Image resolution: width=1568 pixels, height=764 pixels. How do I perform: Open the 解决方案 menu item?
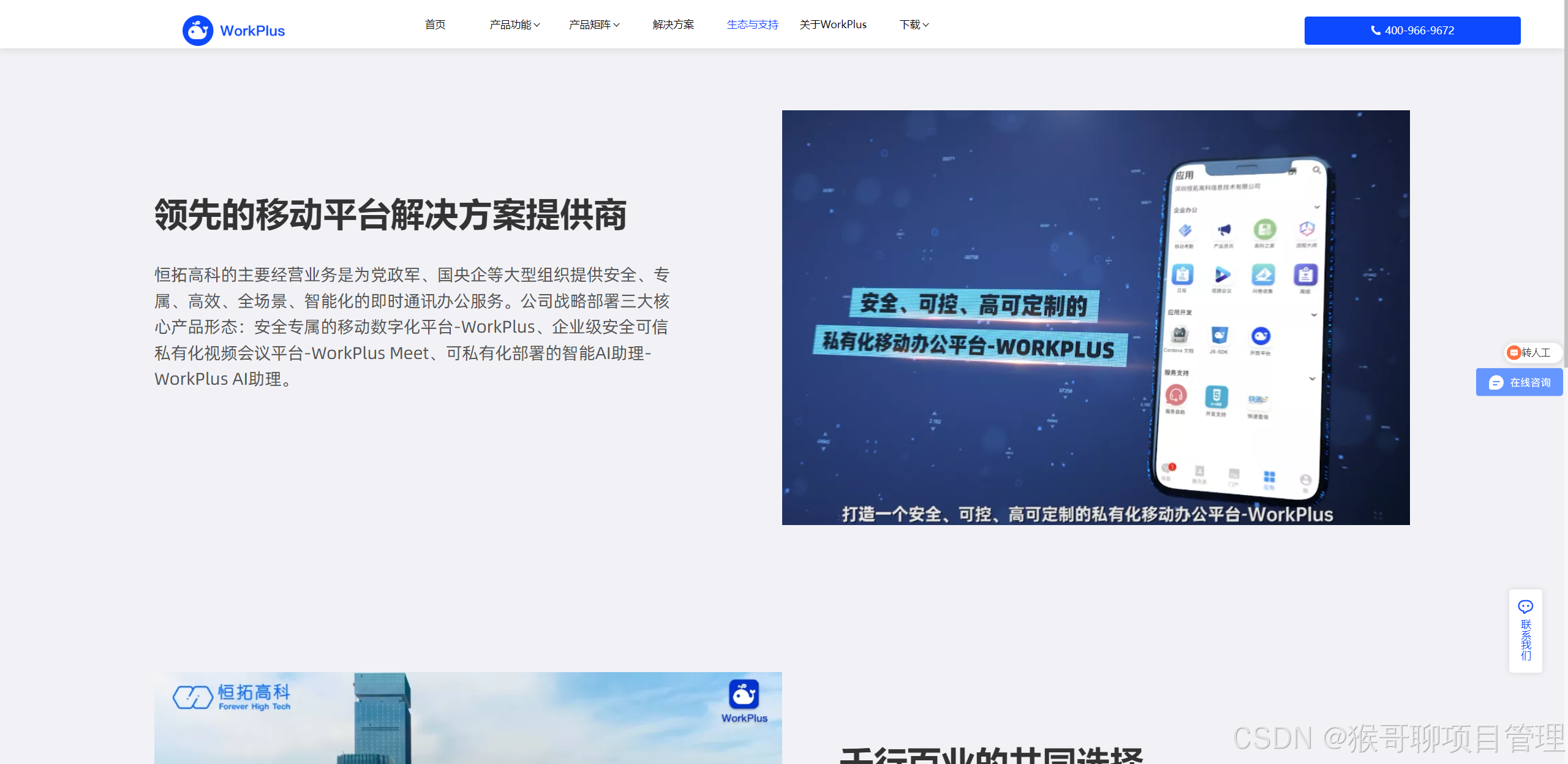(x=673, y=25)
